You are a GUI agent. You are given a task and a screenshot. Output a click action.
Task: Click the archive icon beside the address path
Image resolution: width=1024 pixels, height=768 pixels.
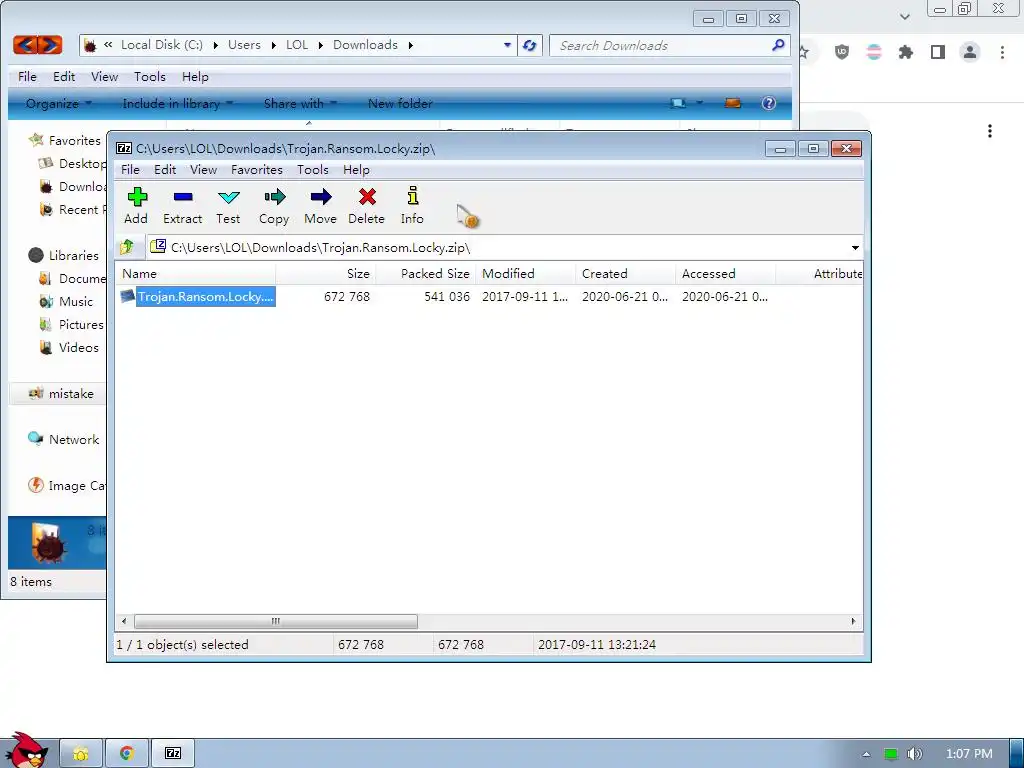click(158, 247)
